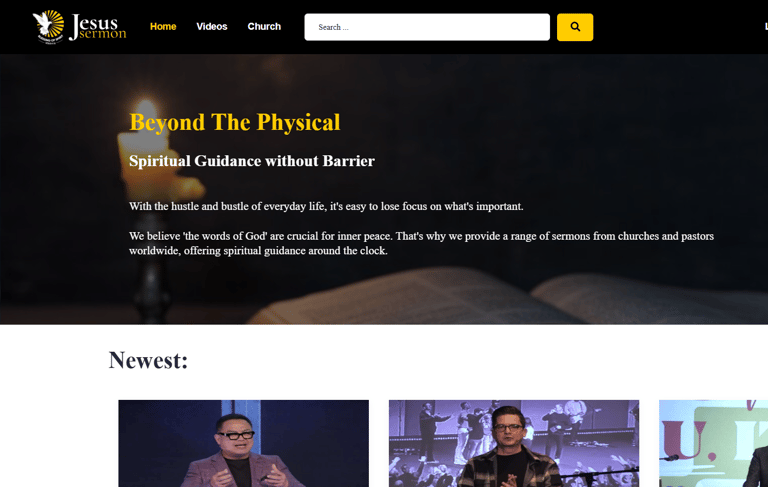Image resolution: width=768 pixels, height=487 pixels.
Task: Click the open book in hero background
Action: (509, 296)
